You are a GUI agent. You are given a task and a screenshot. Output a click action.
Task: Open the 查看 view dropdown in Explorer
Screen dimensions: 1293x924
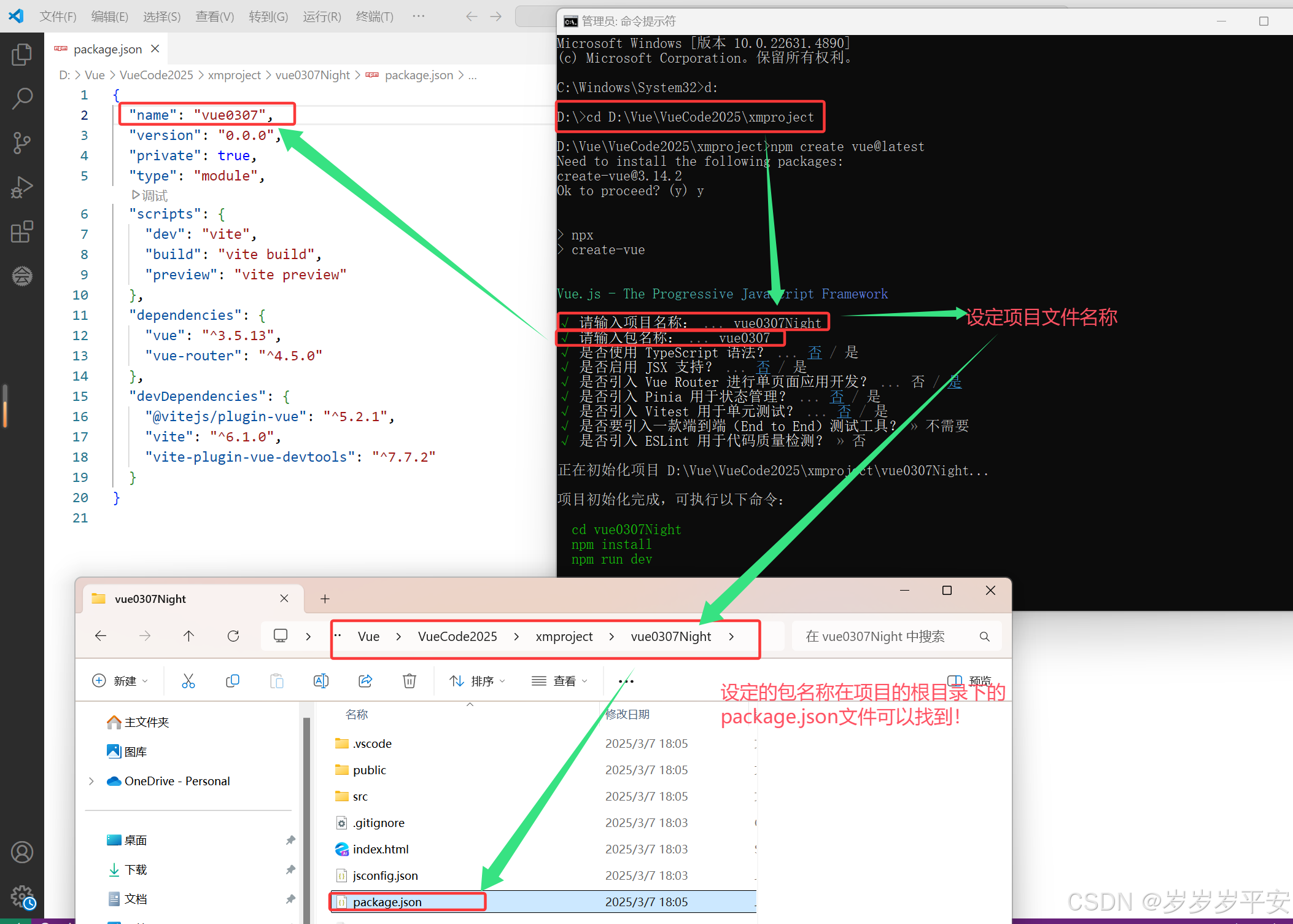[x=559, y=681]
